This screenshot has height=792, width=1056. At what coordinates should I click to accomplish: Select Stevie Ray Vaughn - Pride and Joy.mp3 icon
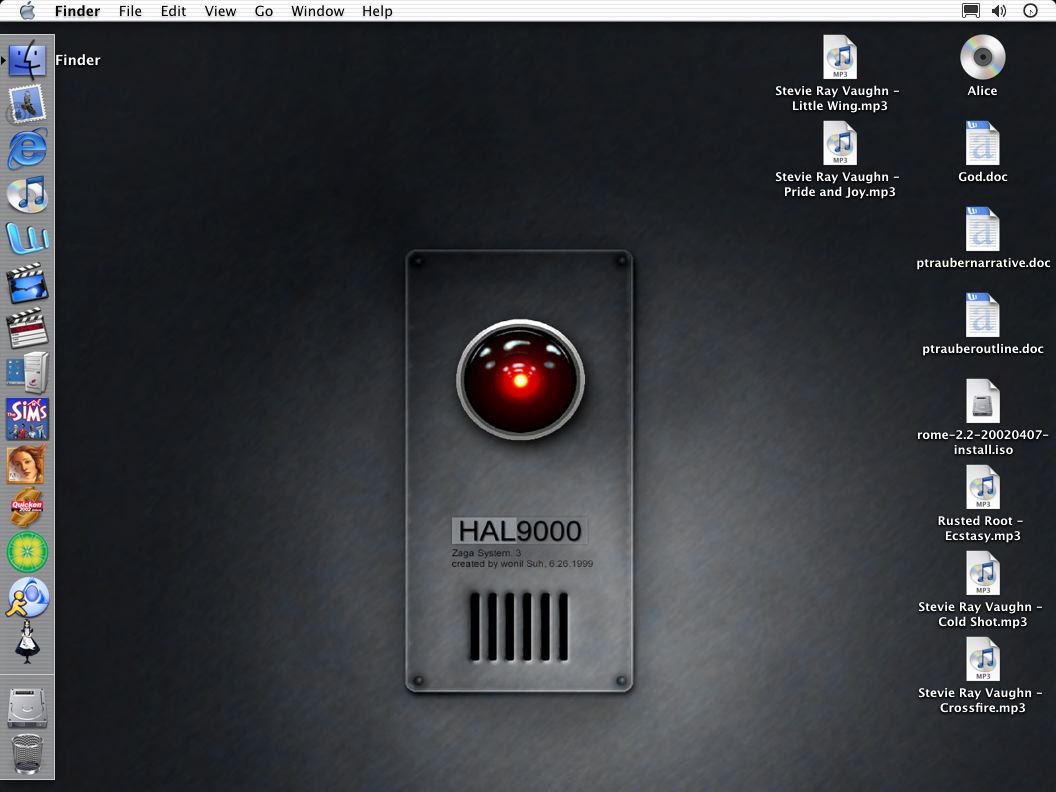click(840, 143)
